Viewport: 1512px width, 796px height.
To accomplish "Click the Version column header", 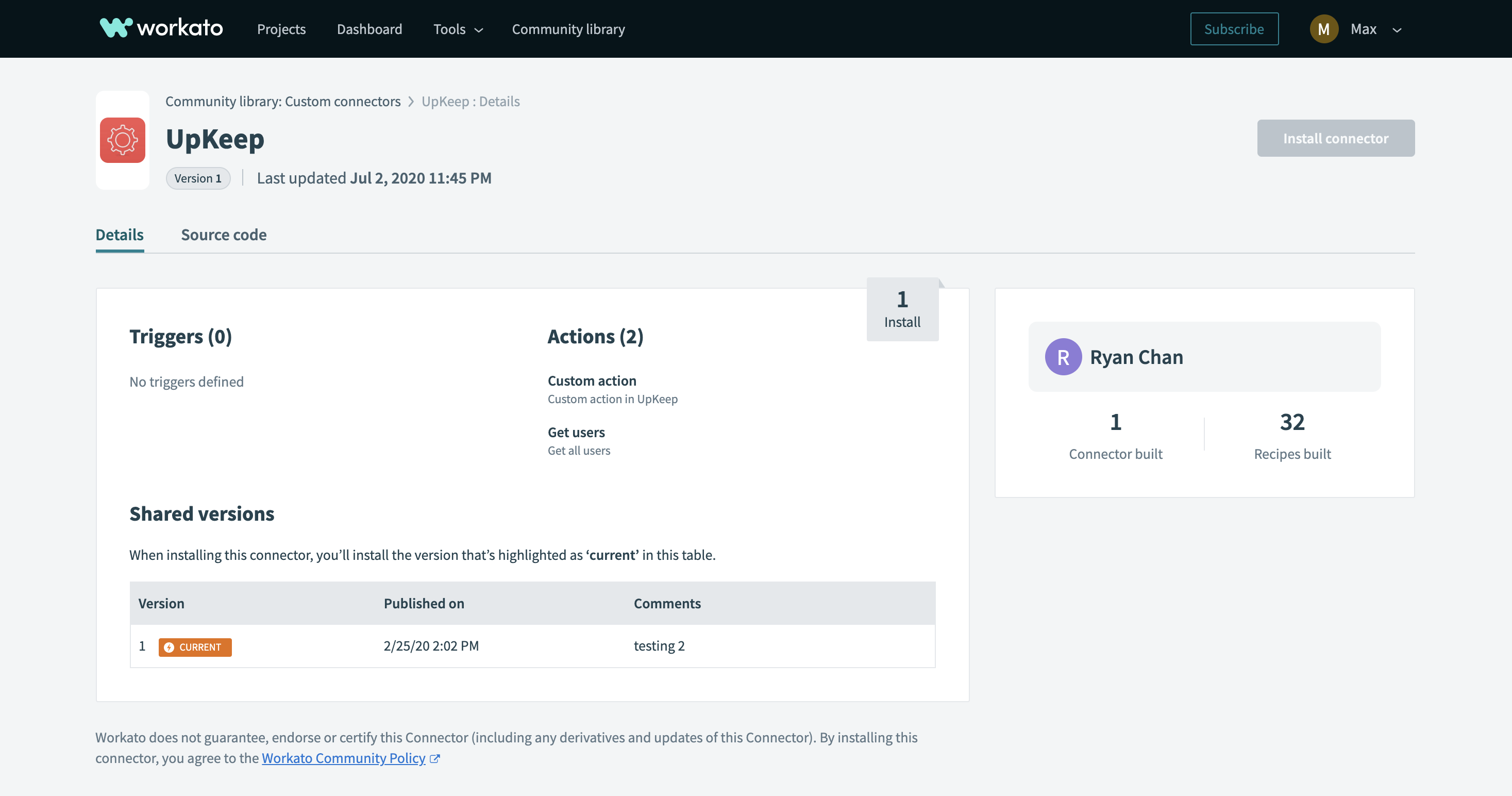I will click(x=161, y=603).
